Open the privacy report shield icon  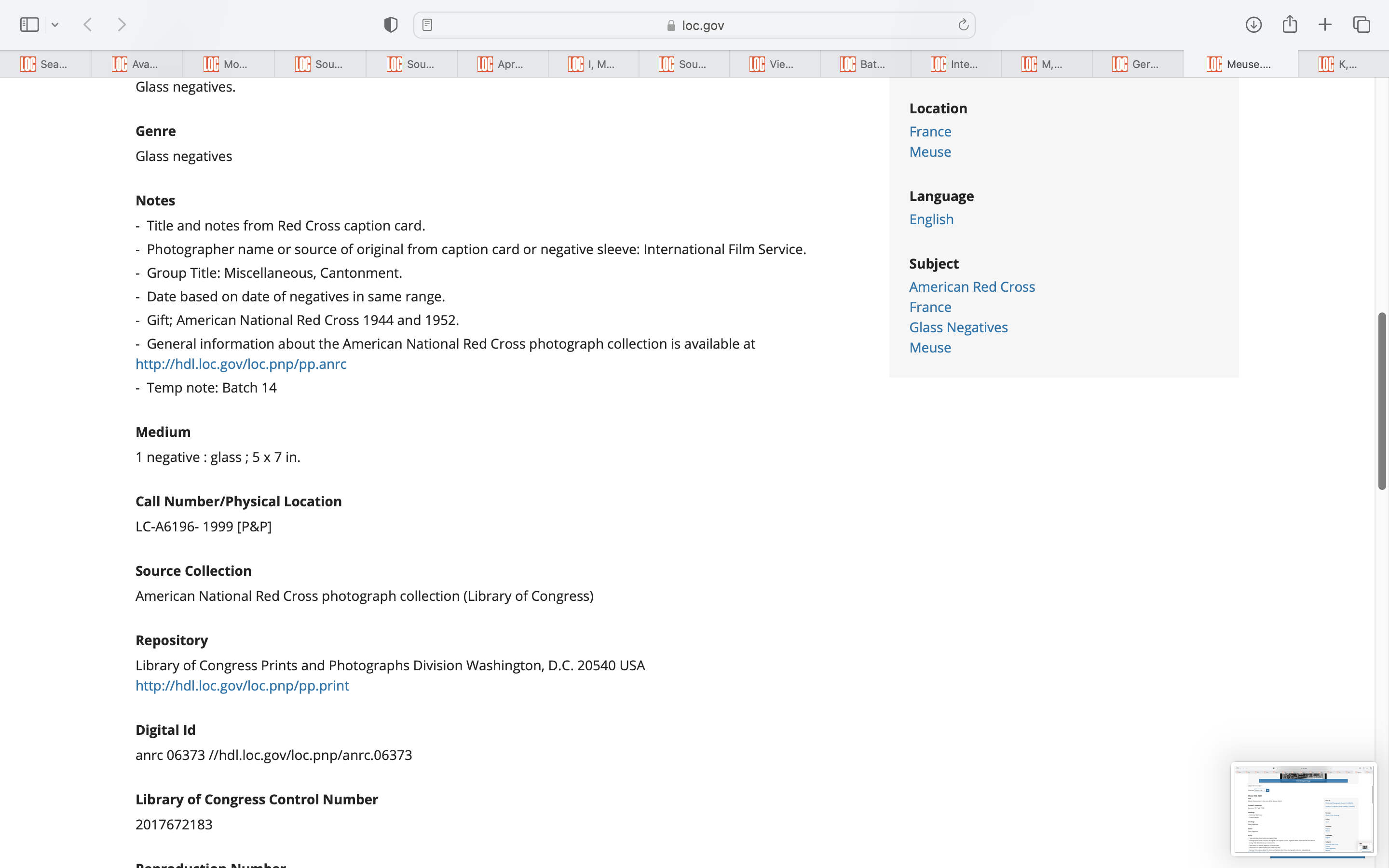coord(391,25)
